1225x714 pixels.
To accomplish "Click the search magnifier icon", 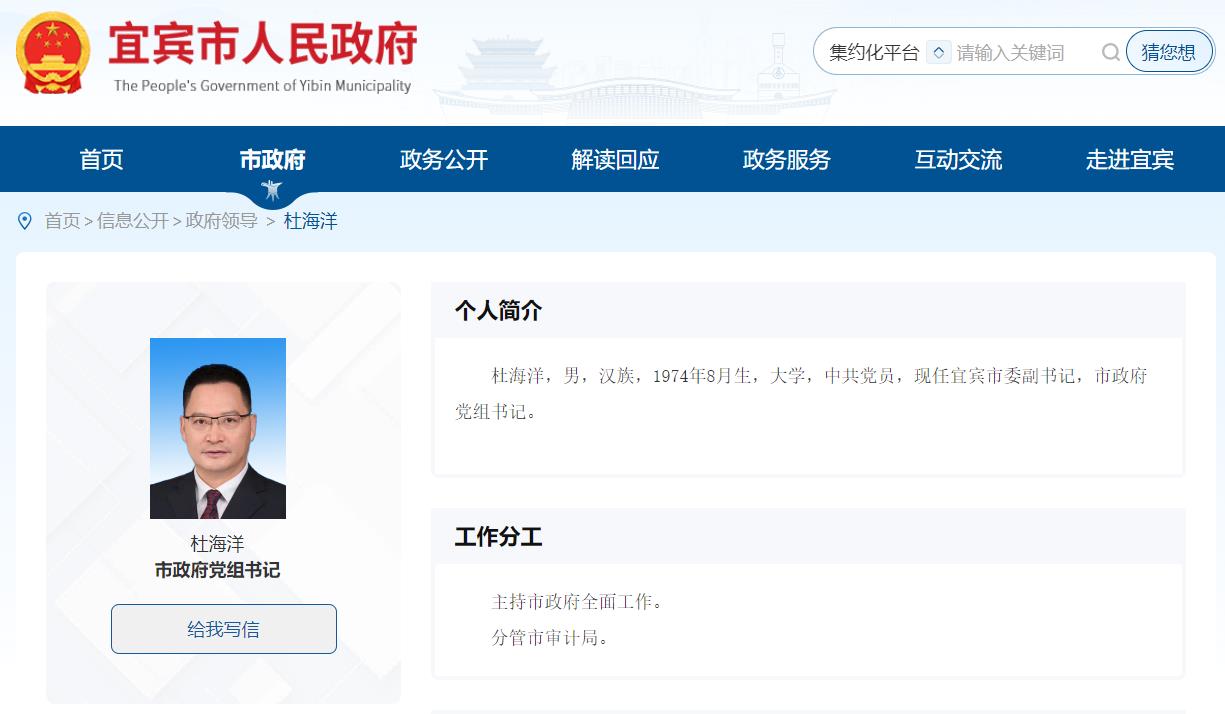I will click(1110, 53).
